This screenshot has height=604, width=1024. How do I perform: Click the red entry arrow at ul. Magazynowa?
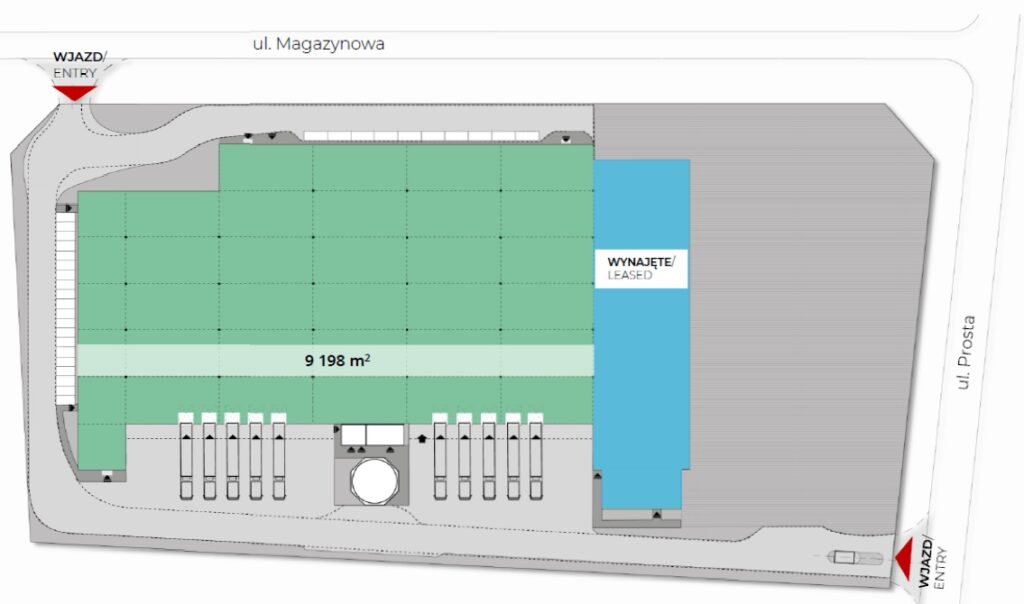[75, 93]
